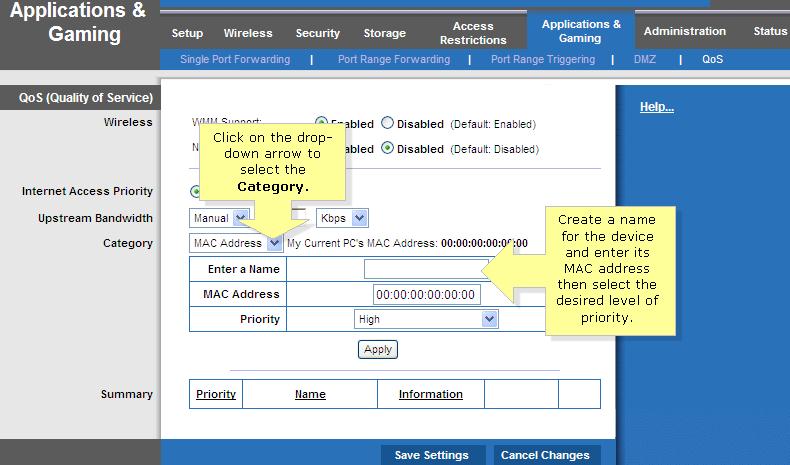Select the Access Restrictions tab
The image size is (790, 465).
[x=473, y=33]
